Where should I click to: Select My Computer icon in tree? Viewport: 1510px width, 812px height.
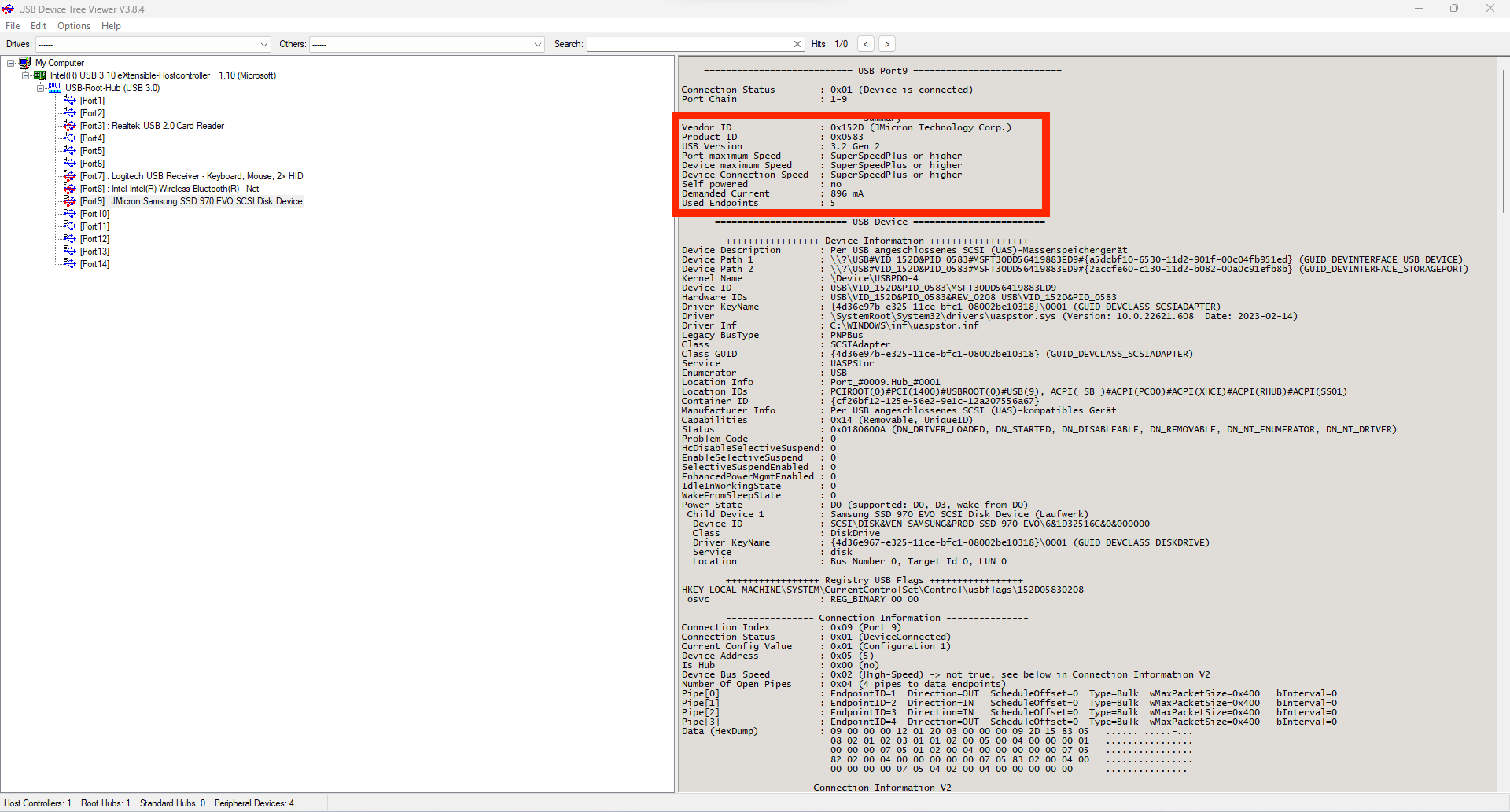tap(25, 63)
